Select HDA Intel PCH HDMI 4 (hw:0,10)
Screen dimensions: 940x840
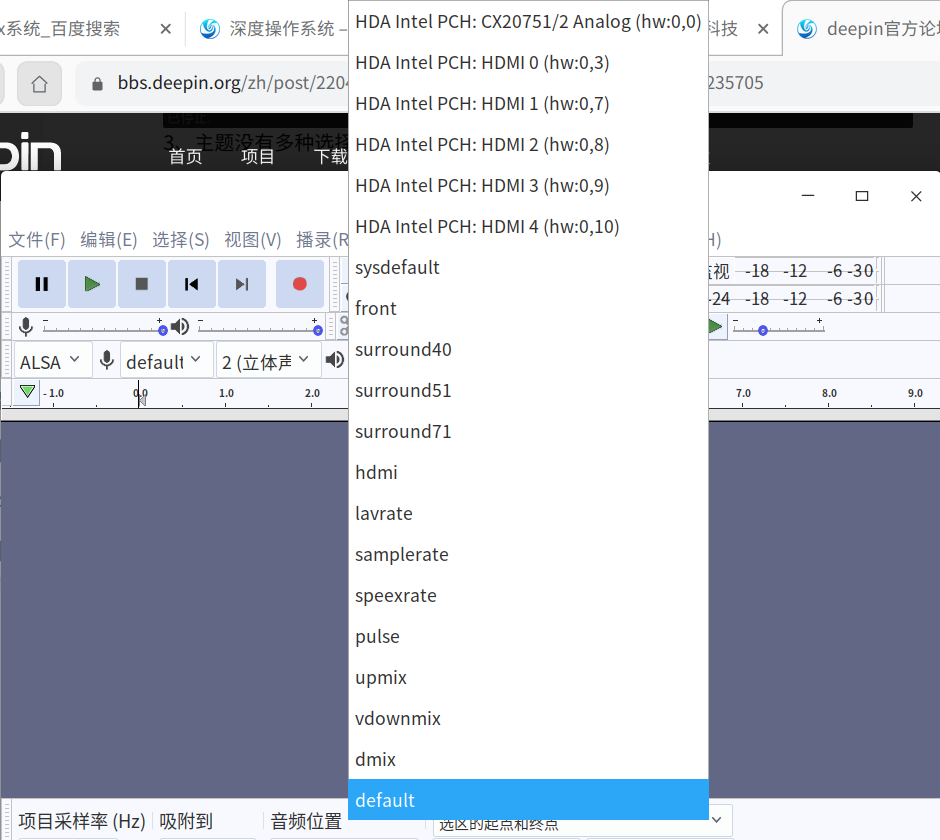tap(528, 227)
